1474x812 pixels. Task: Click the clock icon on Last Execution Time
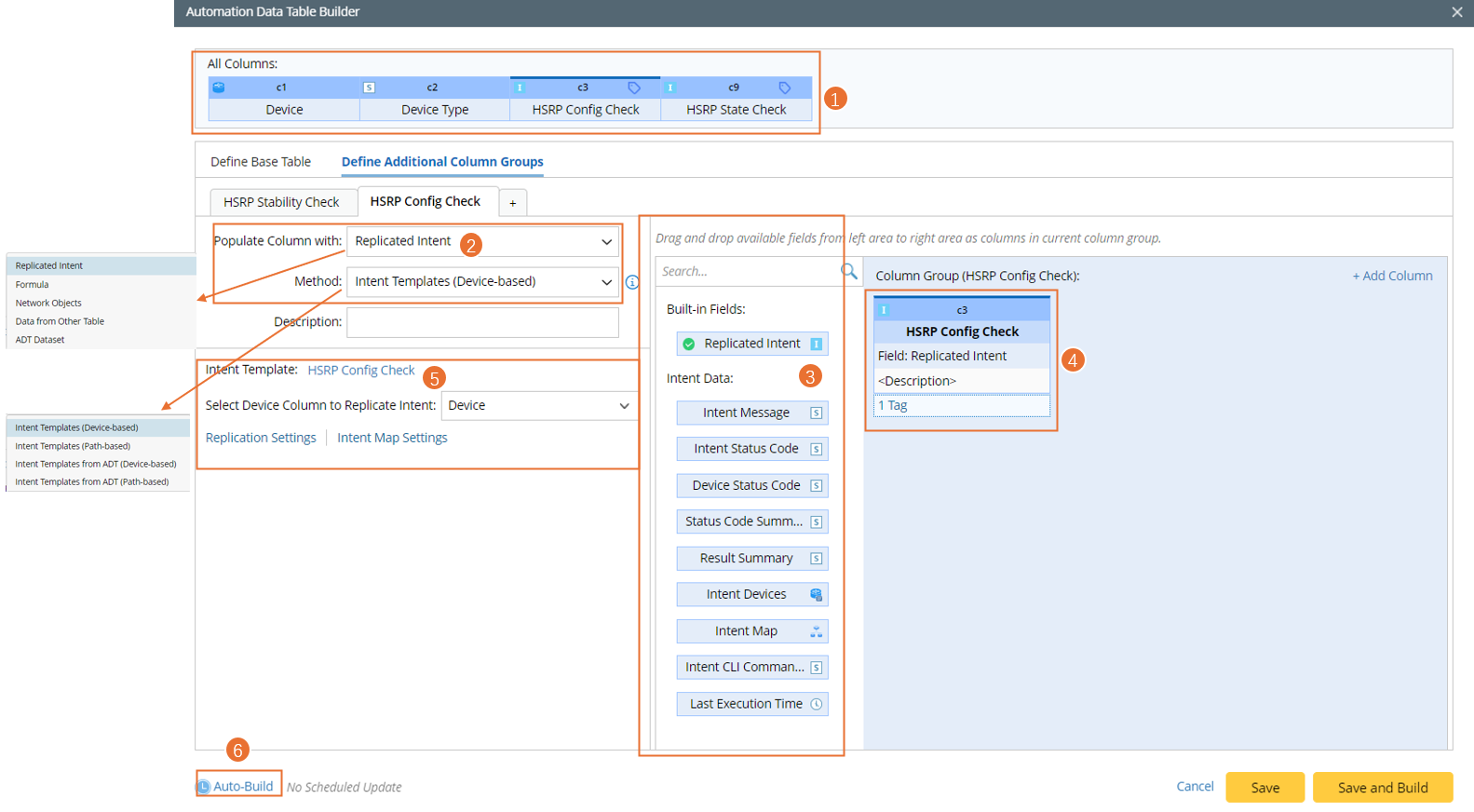tap(816, 704)
